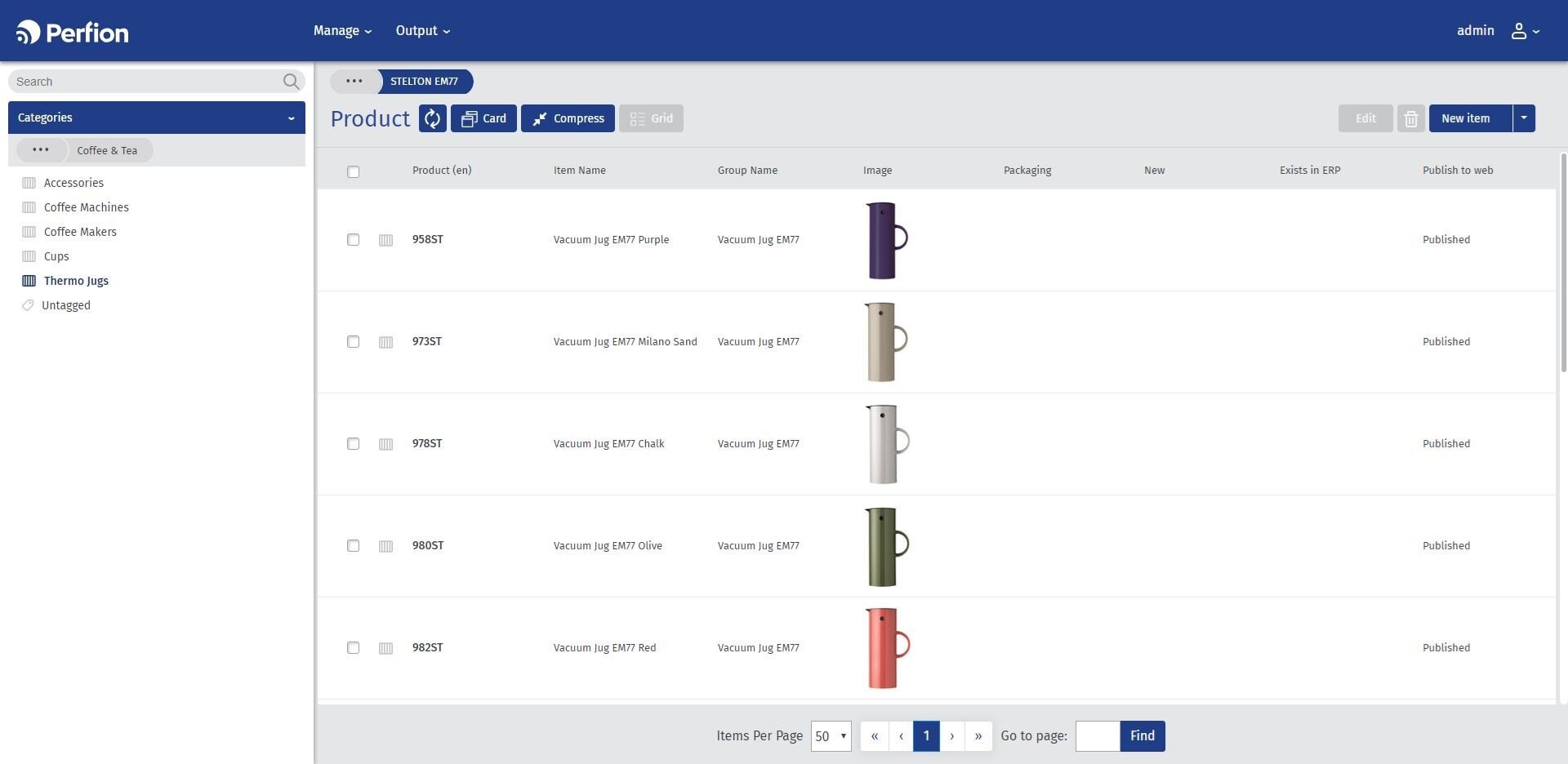Check the checkbox for product 982ST
1568x764 pixels.
pyautogui.click(x=354, y=647)
